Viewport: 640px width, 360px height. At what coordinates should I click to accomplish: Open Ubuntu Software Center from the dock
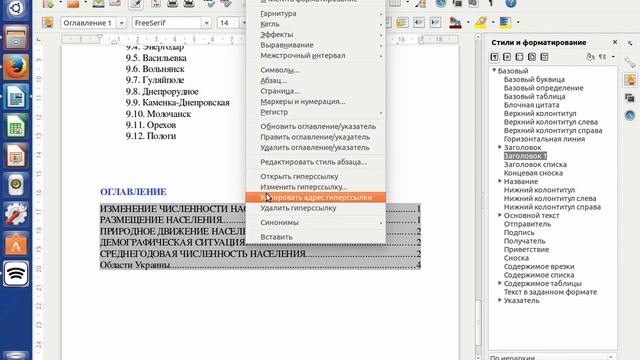point(16,244)
